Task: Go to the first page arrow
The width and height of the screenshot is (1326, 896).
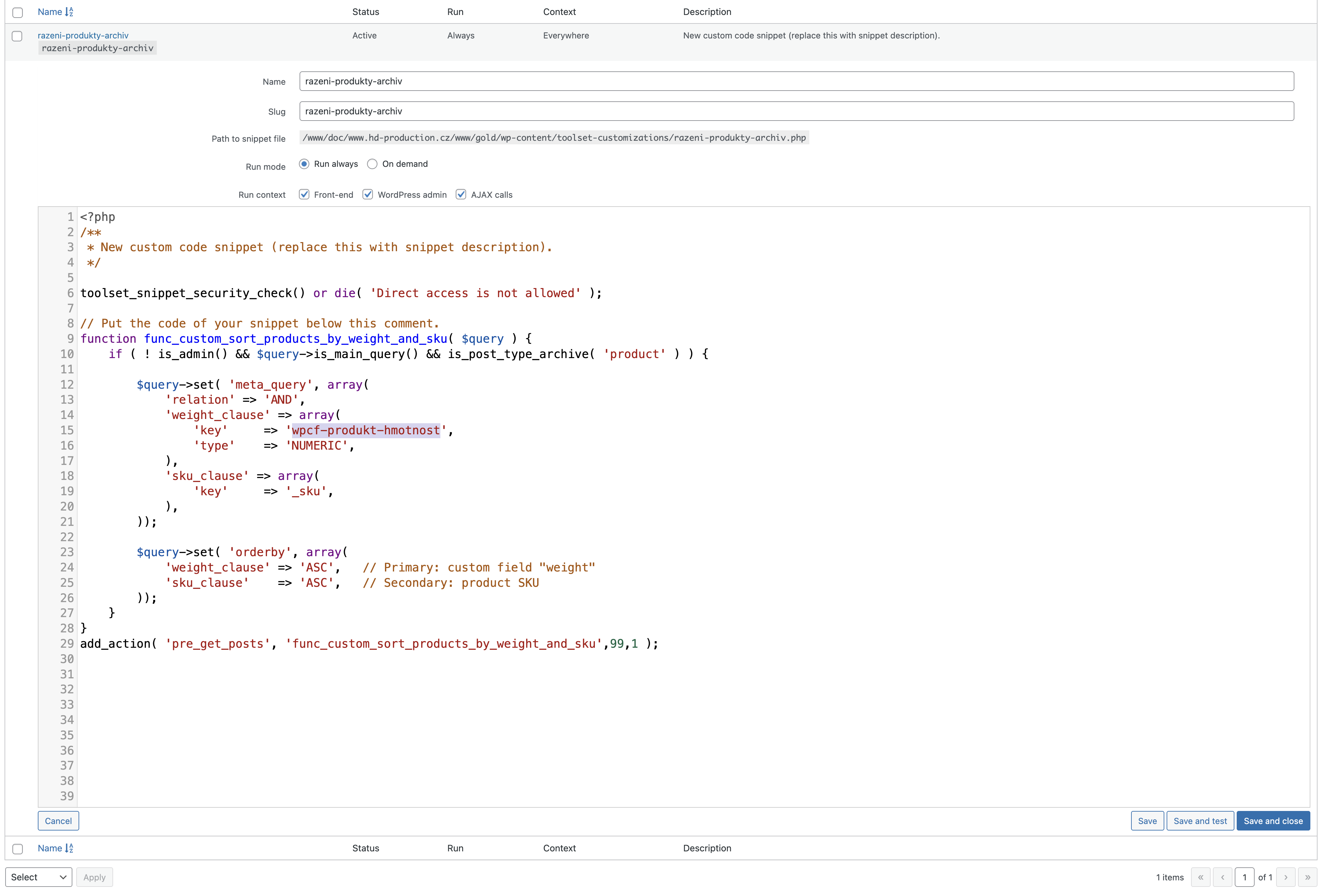Action: (x=1201, y=877)
